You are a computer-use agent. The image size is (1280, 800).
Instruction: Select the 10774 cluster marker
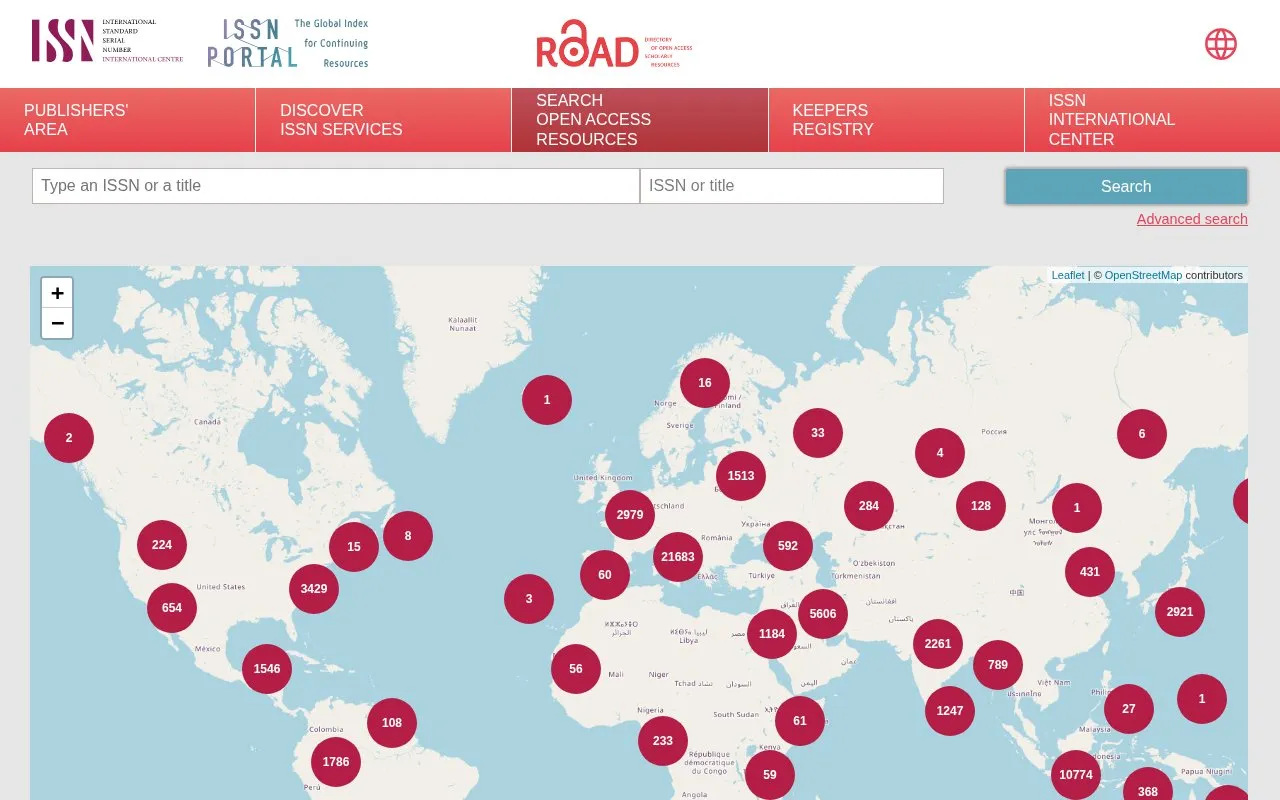click(x=1076, y=775)
